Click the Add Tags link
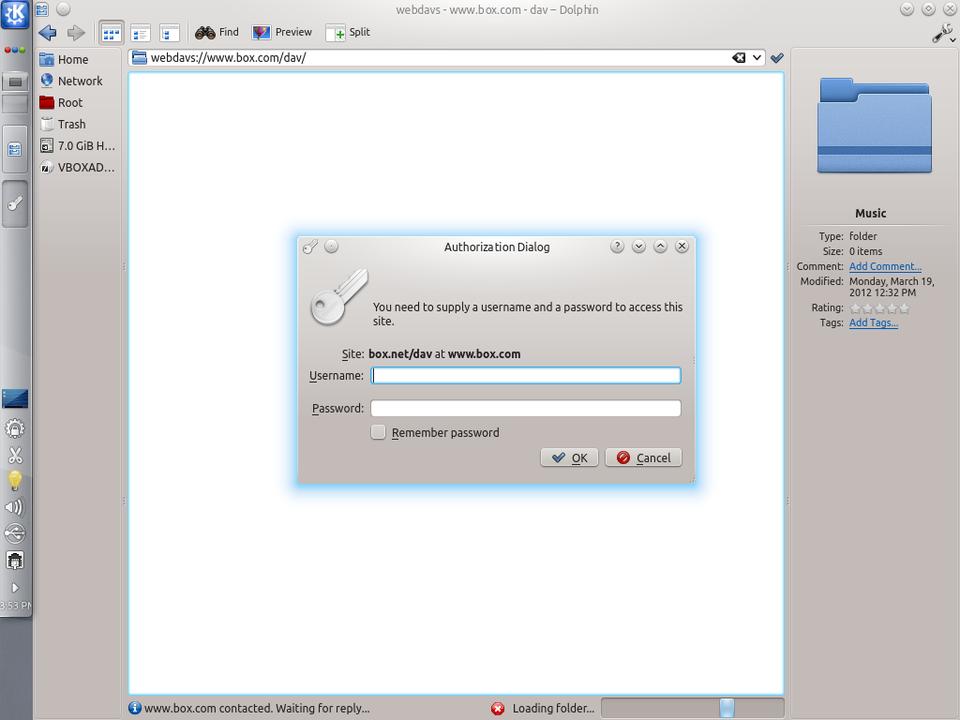 point(873,323)
